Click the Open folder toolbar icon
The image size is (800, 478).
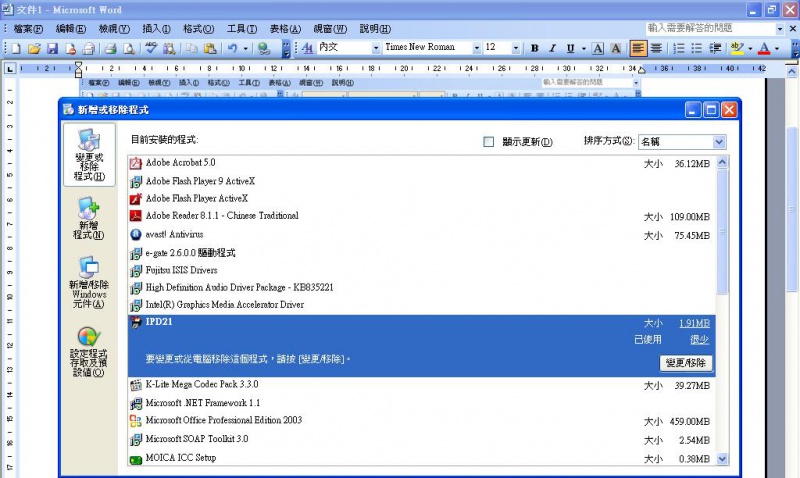click(x=34, y=48)
